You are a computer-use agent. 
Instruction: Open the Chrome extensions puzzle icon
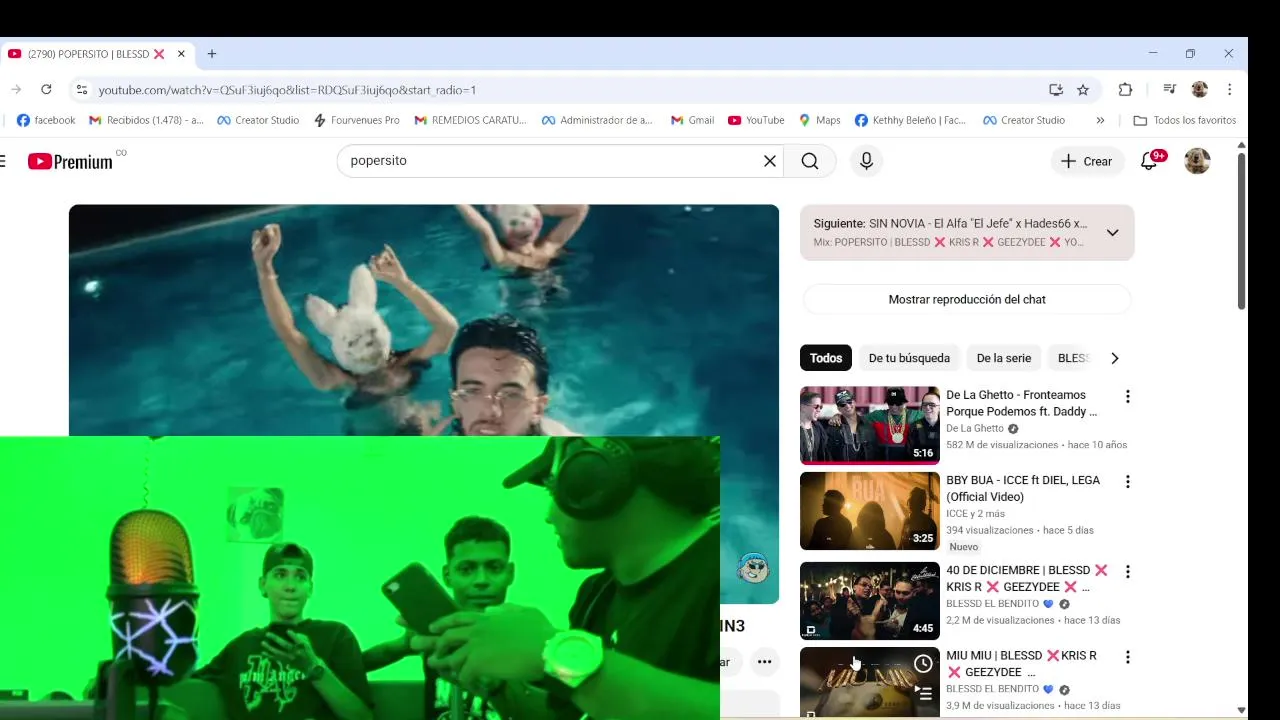point(1125,90)
